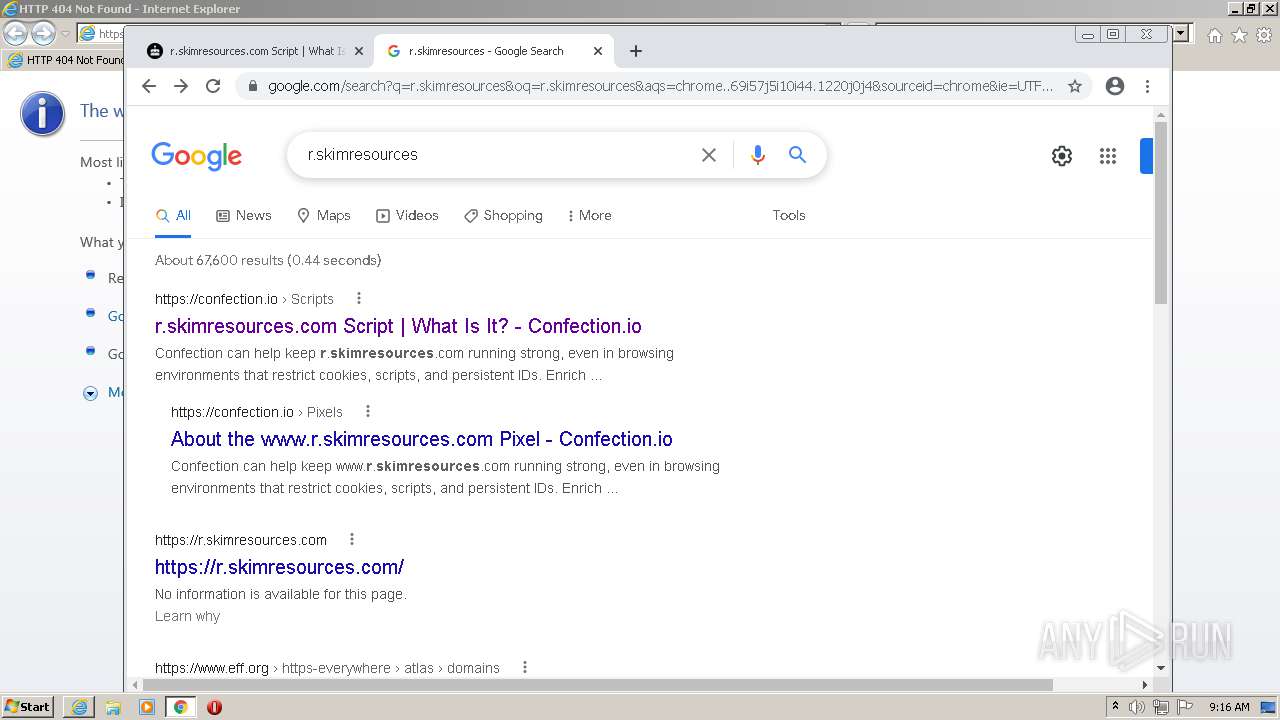The image size is (1280, 720).
Task: Open About the www.r.skimresources.com Pixel result
Action: (422, 439)
